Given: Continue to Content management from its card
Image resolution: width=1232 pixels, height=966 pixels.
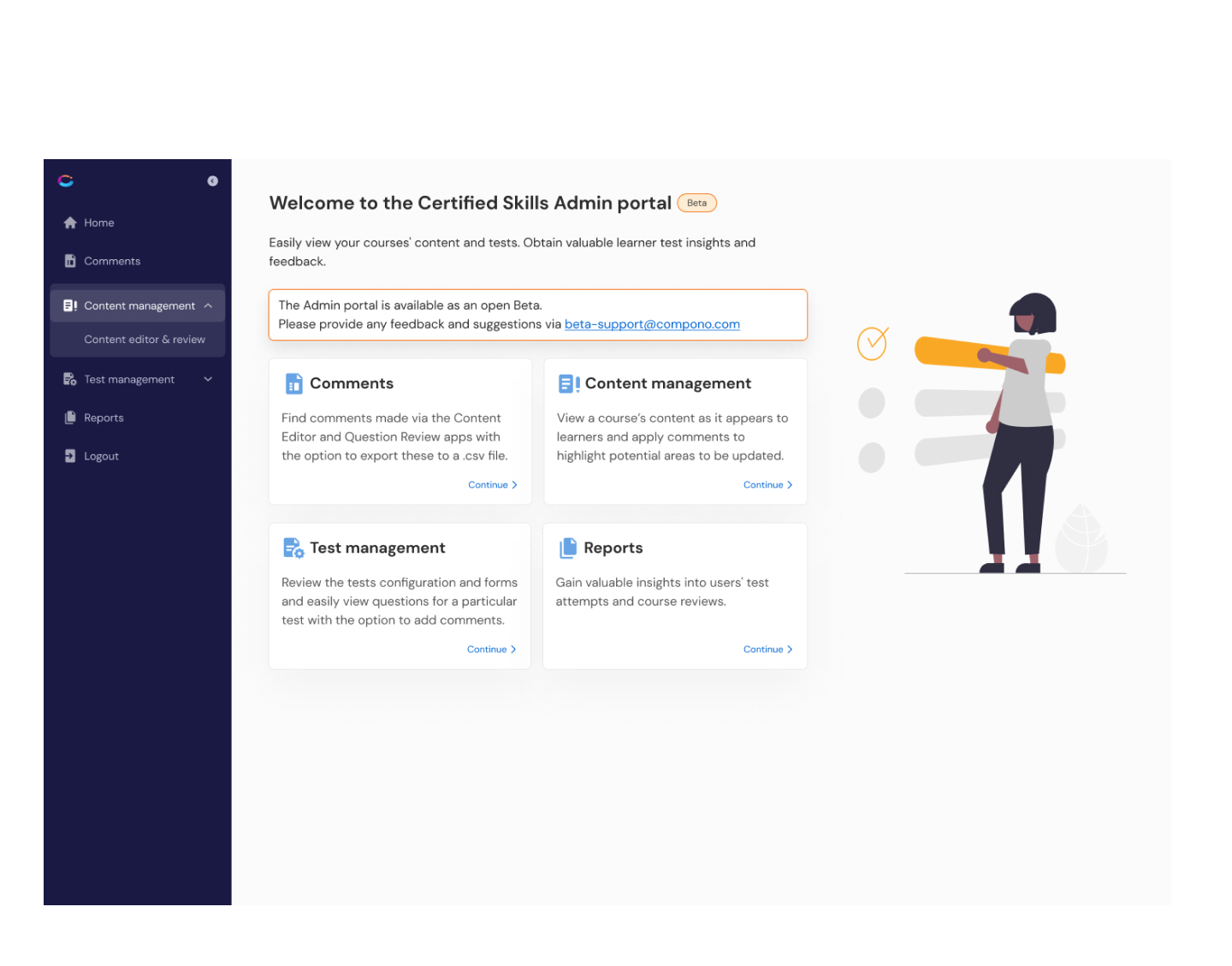Looking at the screenshot, I should coord(767,485).
